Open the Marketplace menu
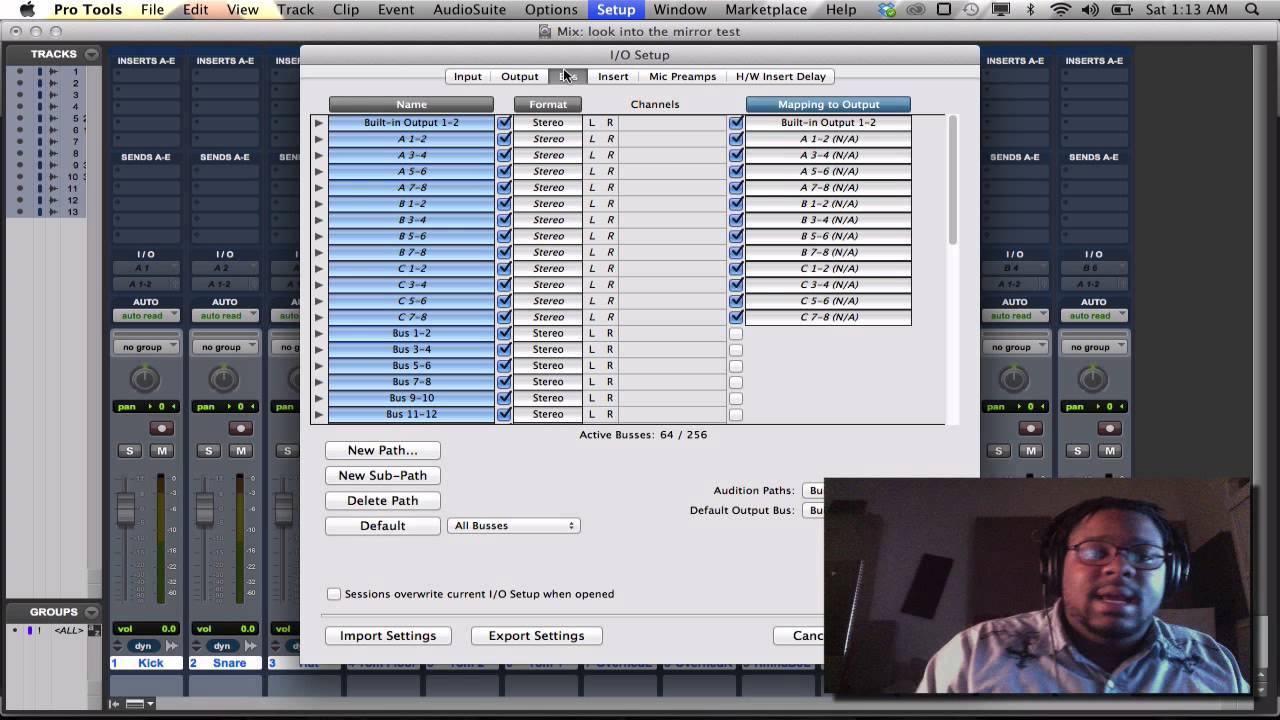Image resolution: width=1280 pixels, height=720 pixels. [766, 10]
